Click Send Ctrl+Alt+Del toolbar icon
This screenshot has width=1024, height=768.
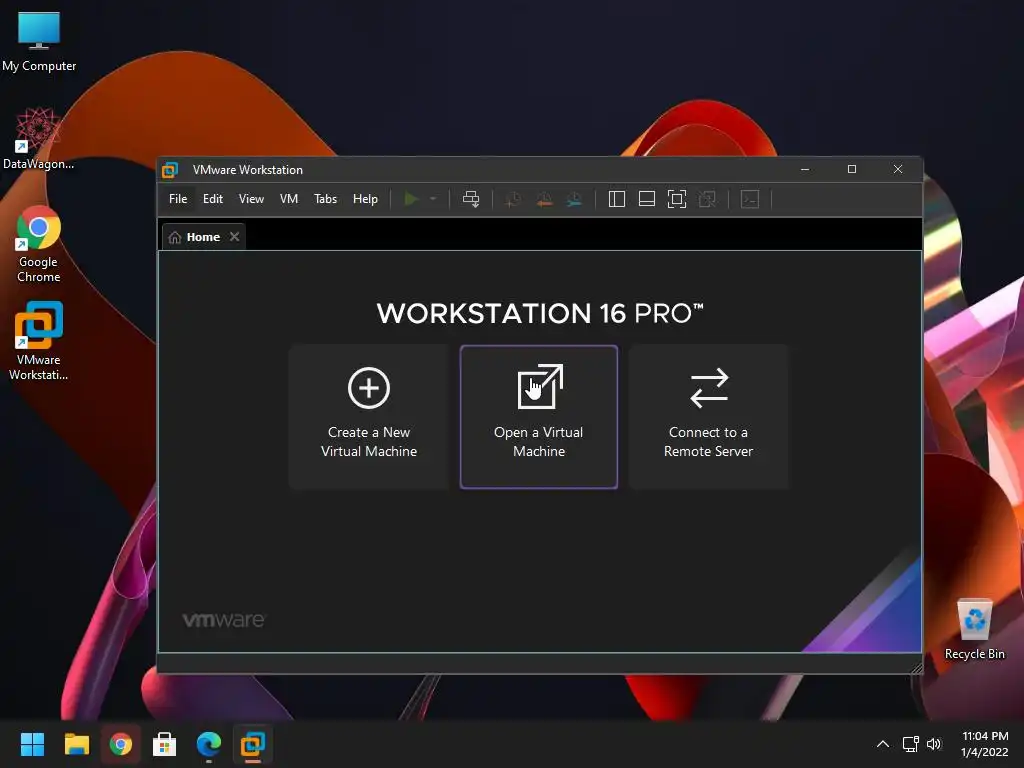(471, 199)
